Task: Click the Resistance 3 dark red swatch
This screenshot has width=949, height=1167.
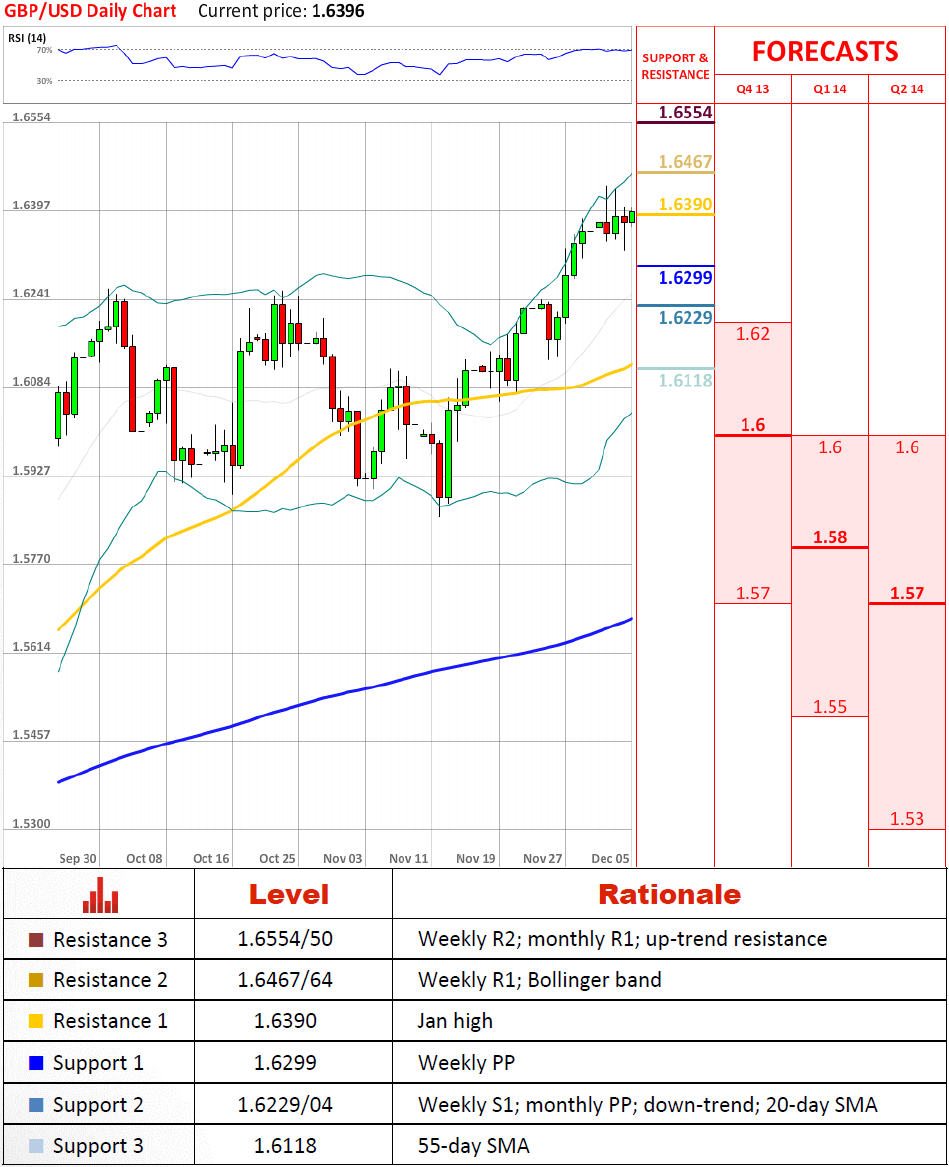Action: (x=36, y=939)
